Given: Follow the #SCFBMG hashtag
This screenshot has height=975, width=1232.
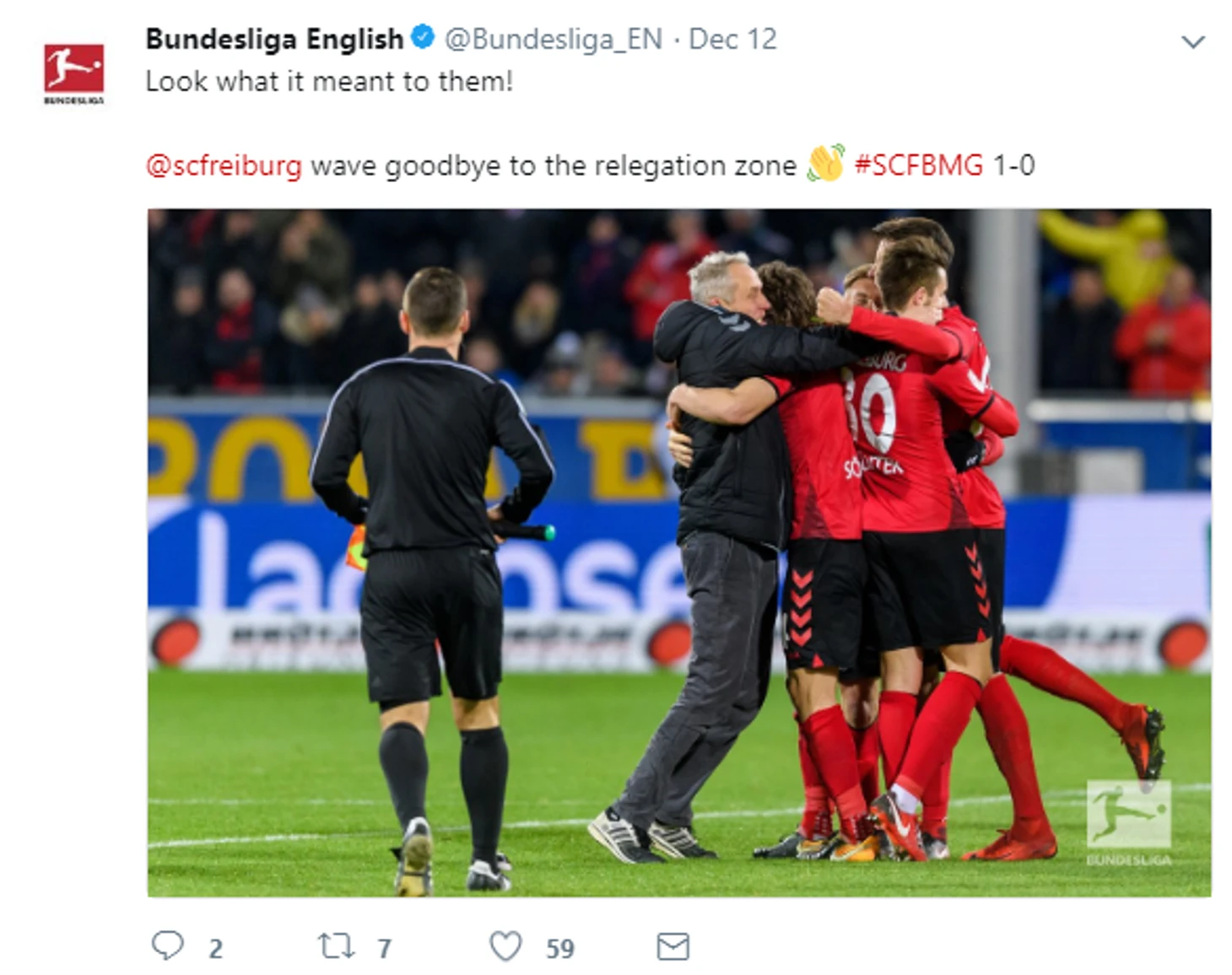Looking at the screenshot, I should click(918, 164).
